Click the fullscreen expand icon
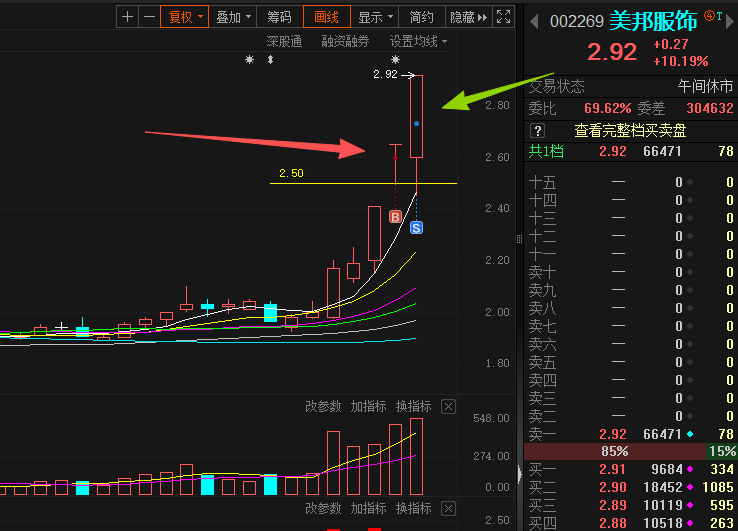This screenshot has width=738, height=531. pyautogui.click(x=503, y=17)
